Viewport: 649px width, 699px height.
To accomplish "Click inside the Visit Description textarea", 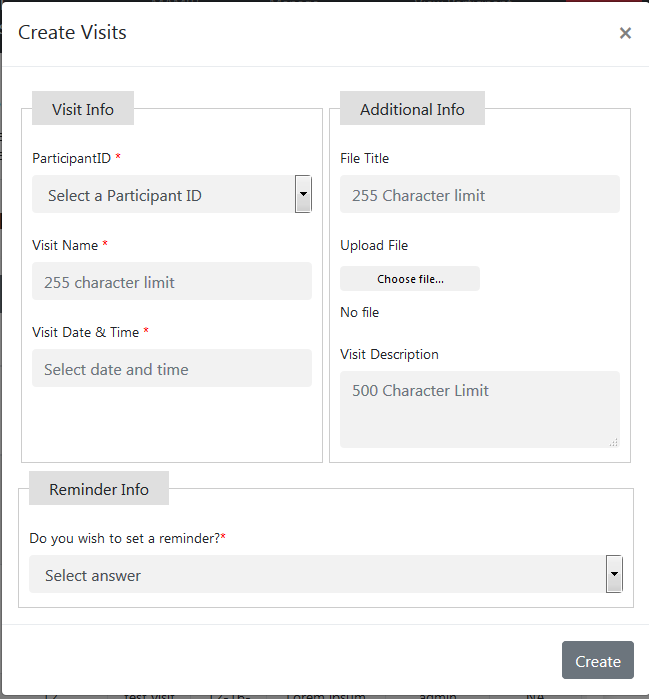I will (x=479, y=408).
